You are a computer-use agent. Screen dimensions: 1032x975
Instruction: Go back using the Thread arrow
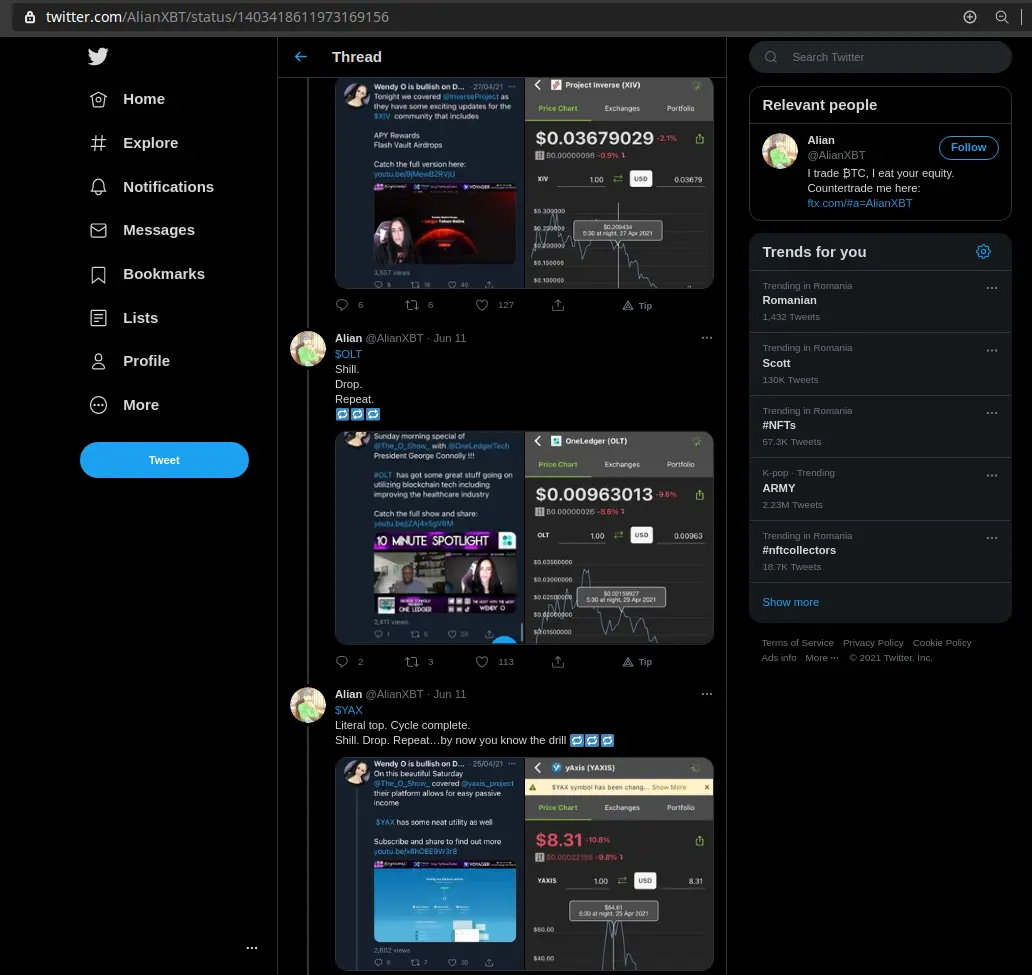(x=301, y=57)
